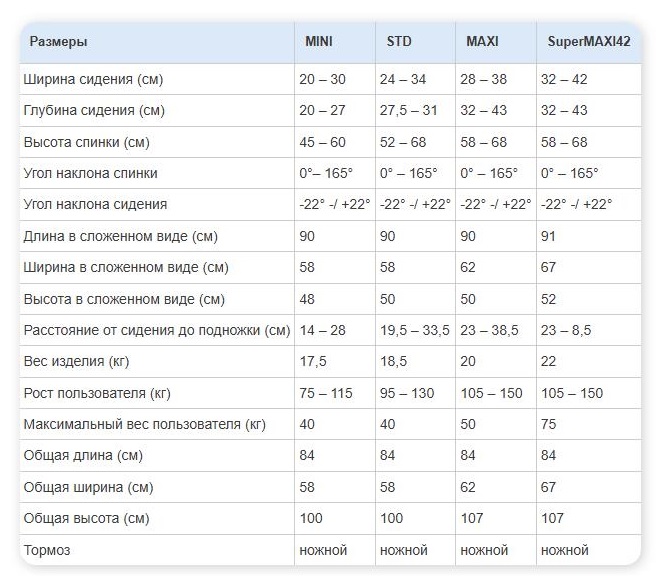
Task: Click the MAXI column header
Action: click(482, 42)
